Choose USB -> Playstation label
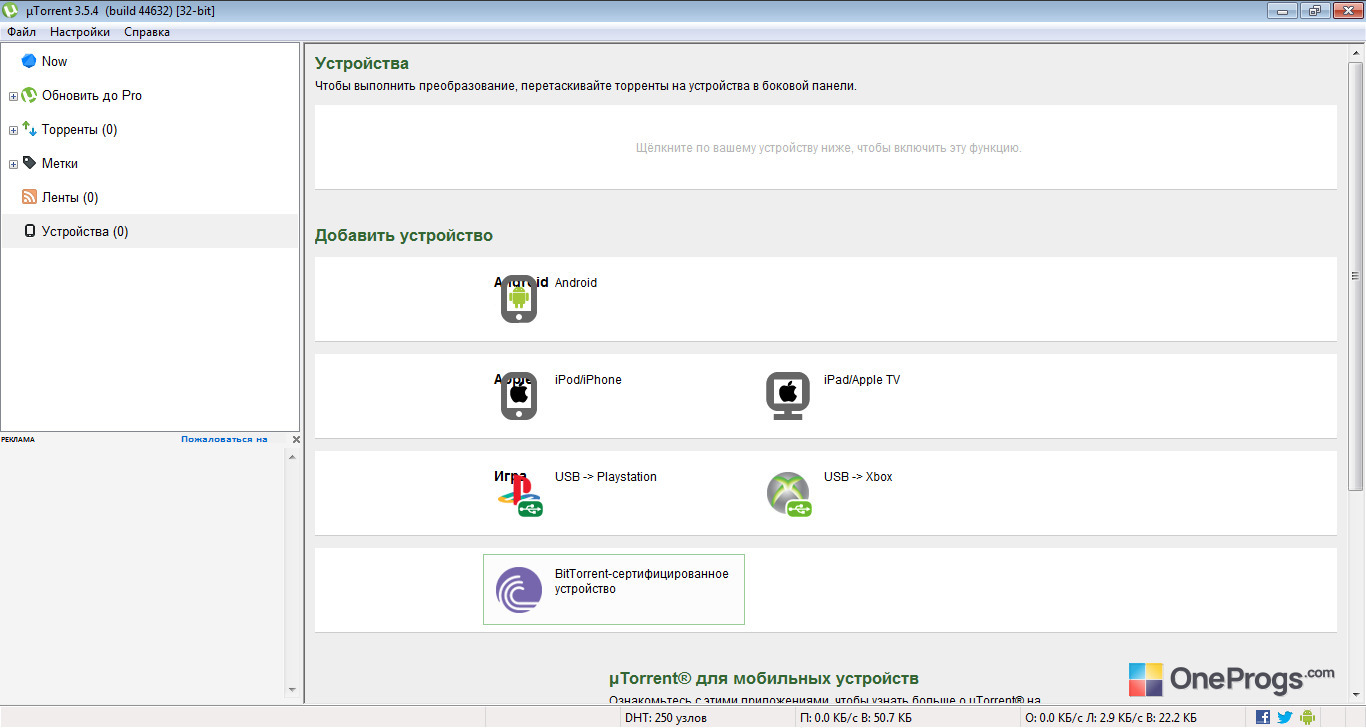The image size is (1366, 728). 606,477
